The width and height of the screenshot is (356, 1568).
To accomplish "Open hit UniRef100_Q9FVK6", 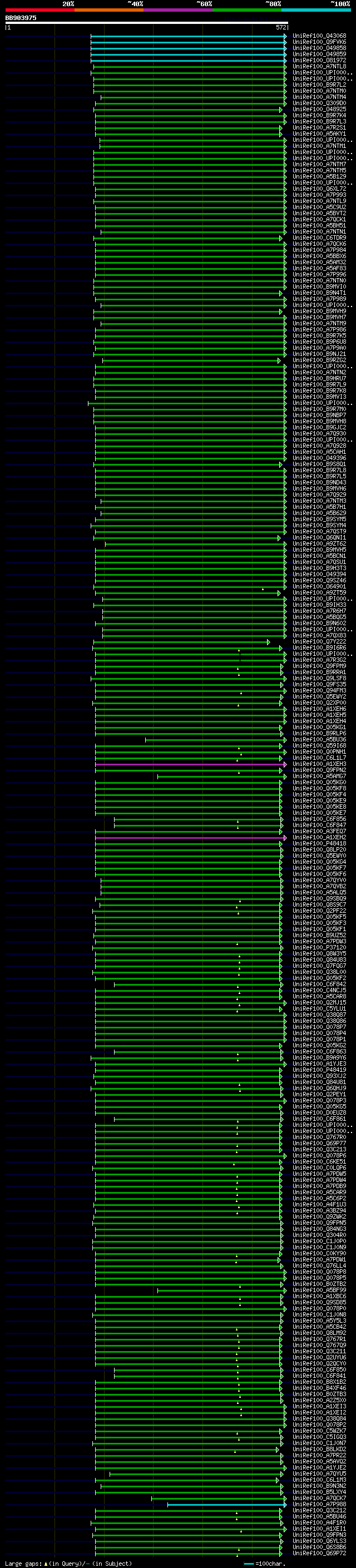I will [x=319, y=42].
